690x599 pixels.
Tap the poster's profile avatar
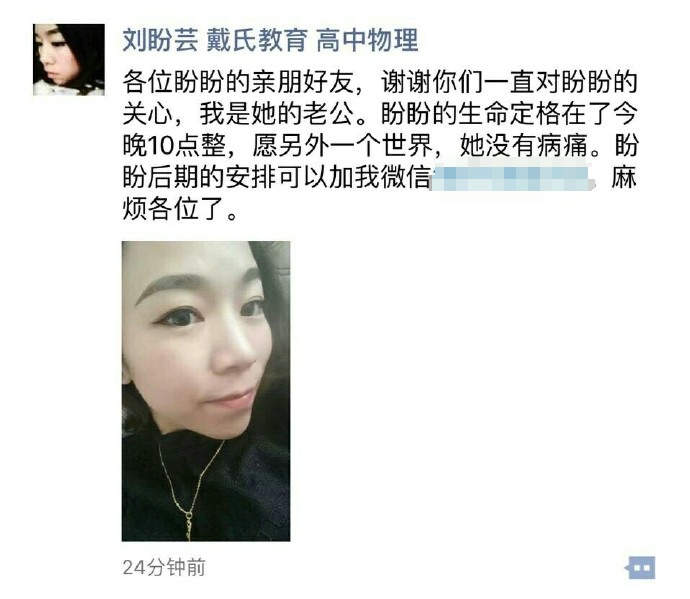coord(69,59)
